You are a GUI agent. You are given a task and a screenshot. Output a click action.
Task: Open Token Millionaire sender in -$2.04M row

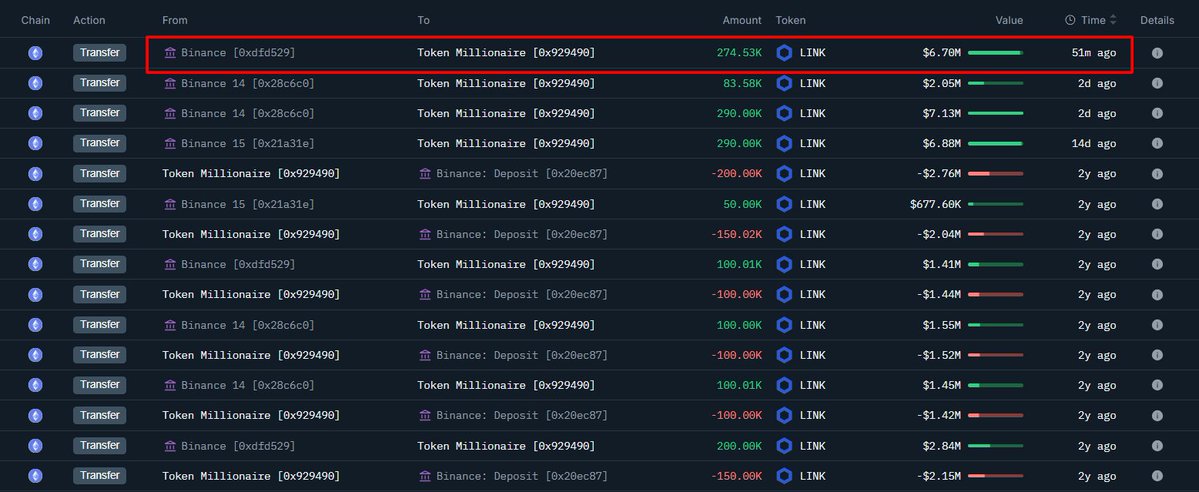coord(251,234)
